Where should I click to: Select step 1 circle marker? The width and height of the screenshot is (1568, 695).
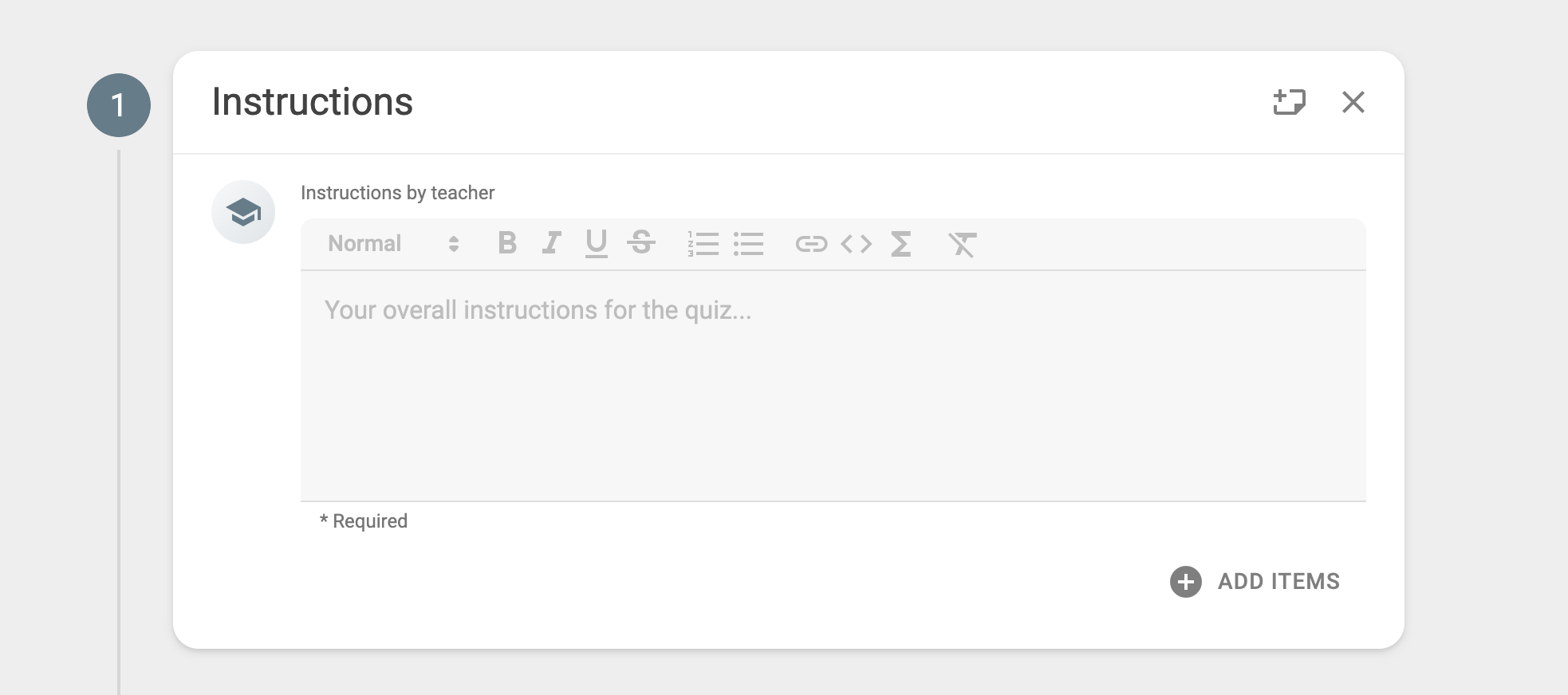pos(119,105)
